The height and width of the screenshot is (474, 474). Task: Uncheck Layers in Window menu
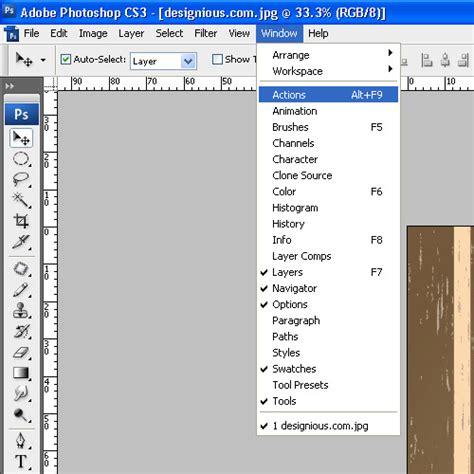pos(328,272)
